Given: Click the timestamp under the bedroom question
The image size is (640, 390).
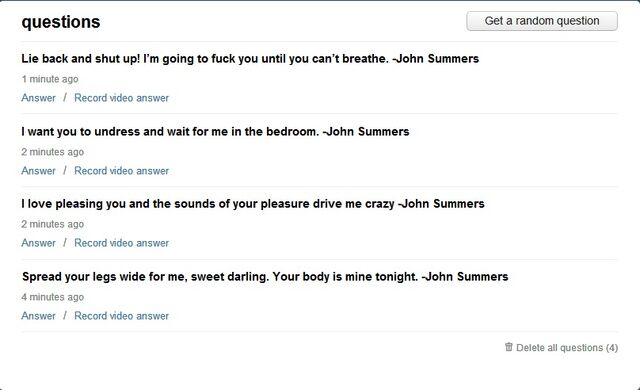Looking at the screenshot, I should tap(53, 152).
